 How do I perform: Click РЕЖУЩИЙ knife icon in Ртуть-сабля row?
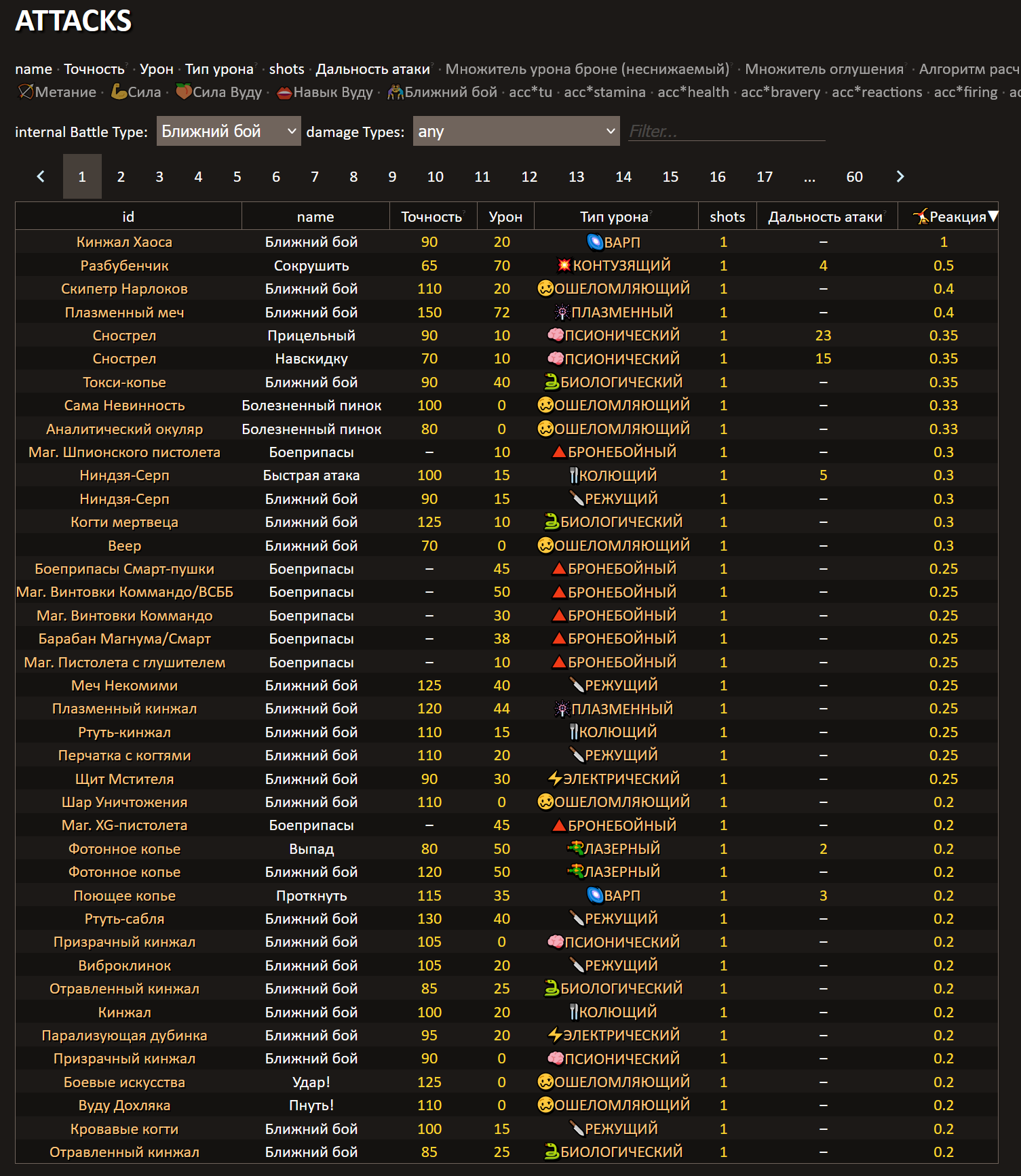(x=577, y=918)
